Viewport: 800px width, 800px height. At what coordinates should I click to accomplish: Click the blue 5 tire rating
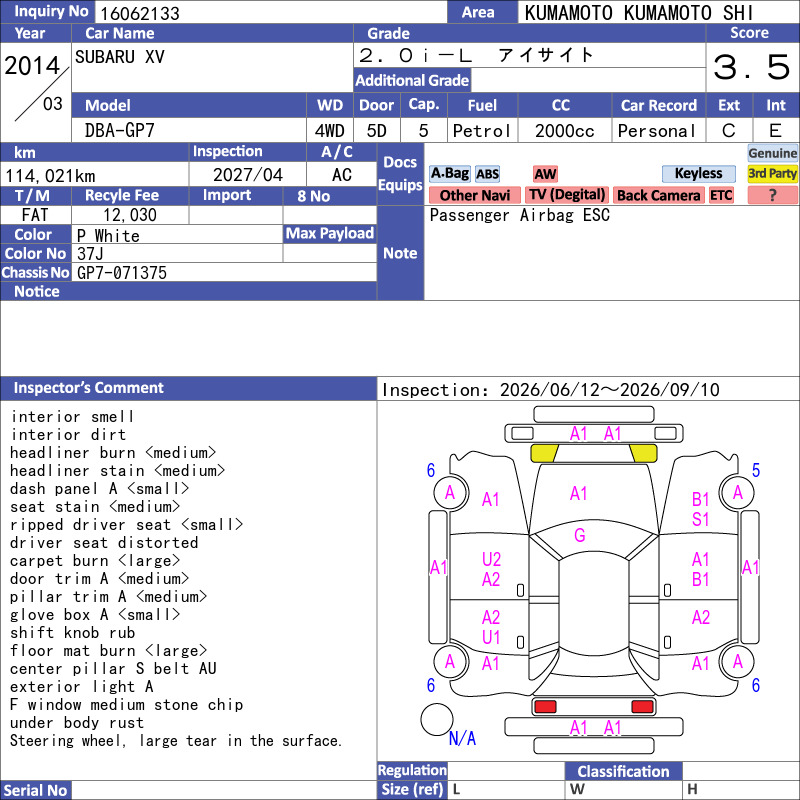756,470
